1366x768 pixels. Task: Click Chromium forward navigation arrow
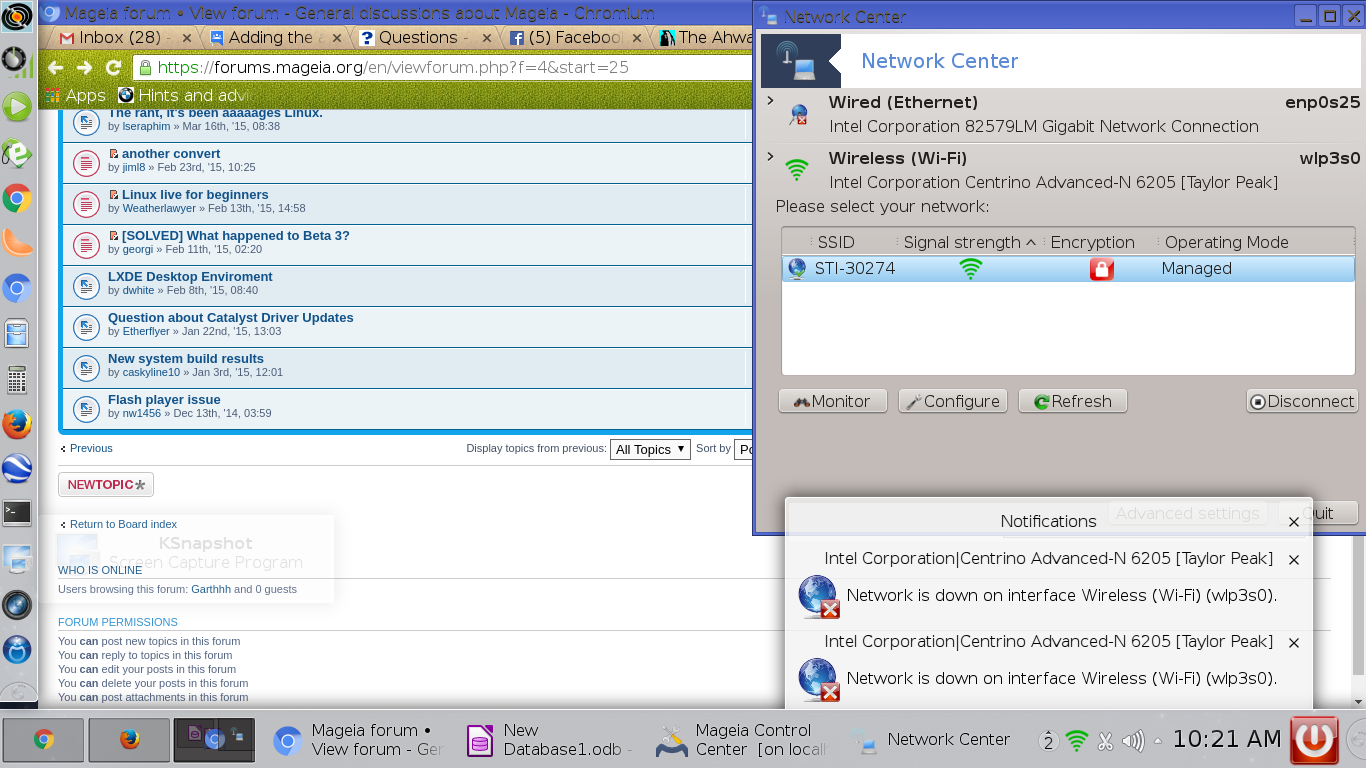pos(85,67)
